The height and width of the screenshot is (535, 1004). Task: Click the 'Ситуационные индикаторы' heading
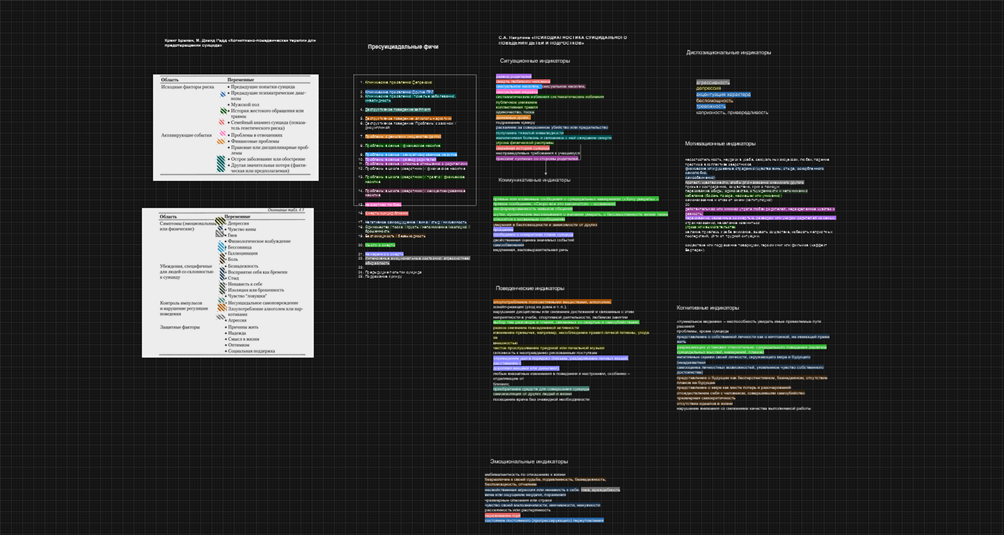[535, 61]
